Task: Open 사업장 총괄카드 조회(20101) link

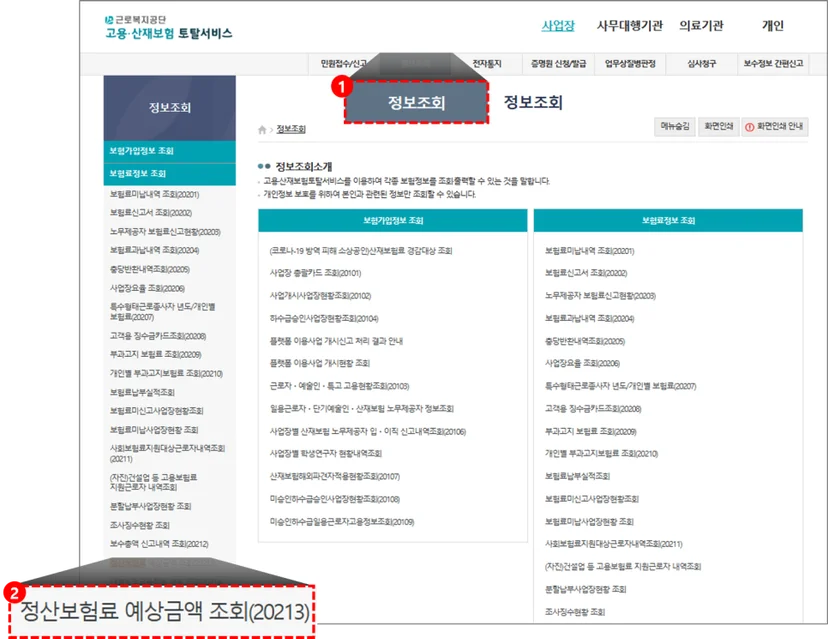Action: coord(315,273)
